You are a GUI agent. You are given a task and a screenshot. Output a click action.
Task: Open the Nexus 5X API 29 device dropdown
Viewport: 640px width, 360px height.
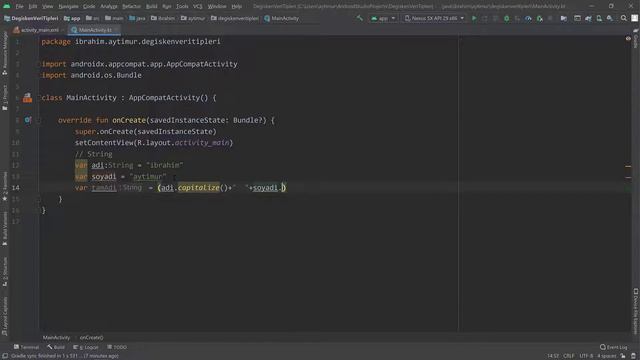(x=434, y=18)
